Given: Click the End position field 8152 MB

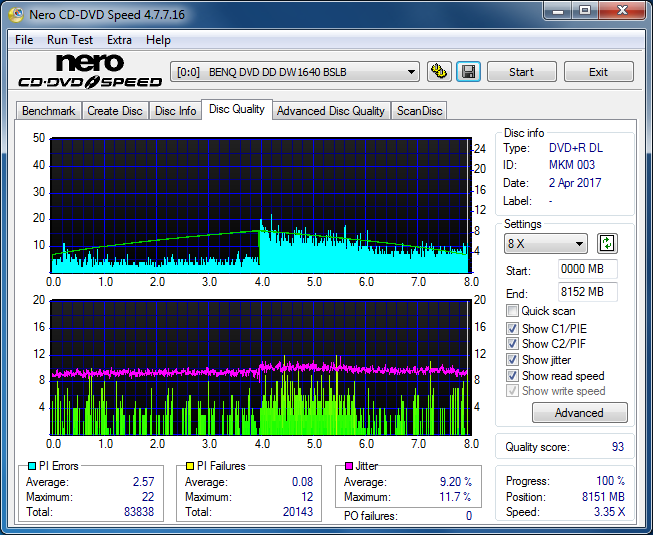Looking at the screenshot, I should pos(588,292).
